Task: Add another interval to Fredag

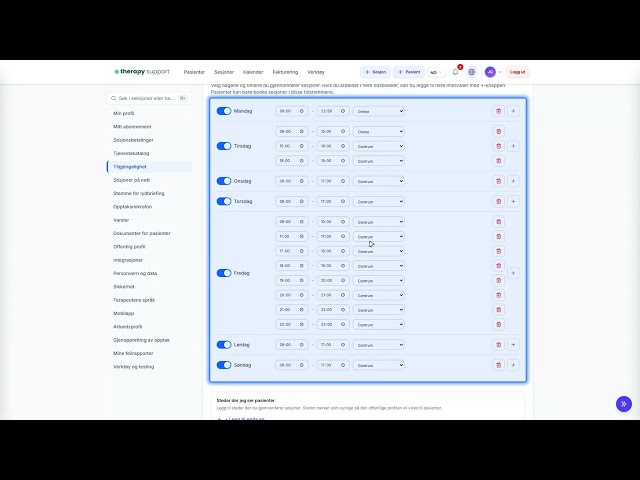Action: [x=513, y=273]
